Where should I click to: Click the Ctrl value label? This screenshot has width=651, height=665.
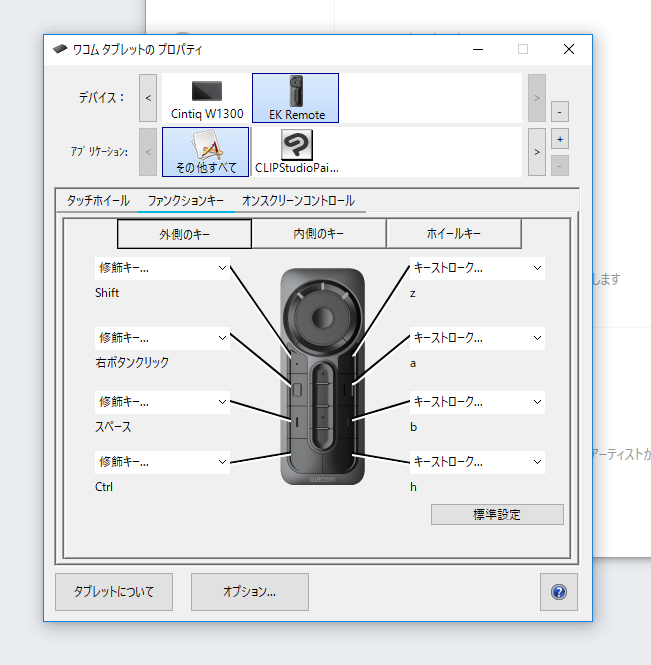(x=104, y=486)
